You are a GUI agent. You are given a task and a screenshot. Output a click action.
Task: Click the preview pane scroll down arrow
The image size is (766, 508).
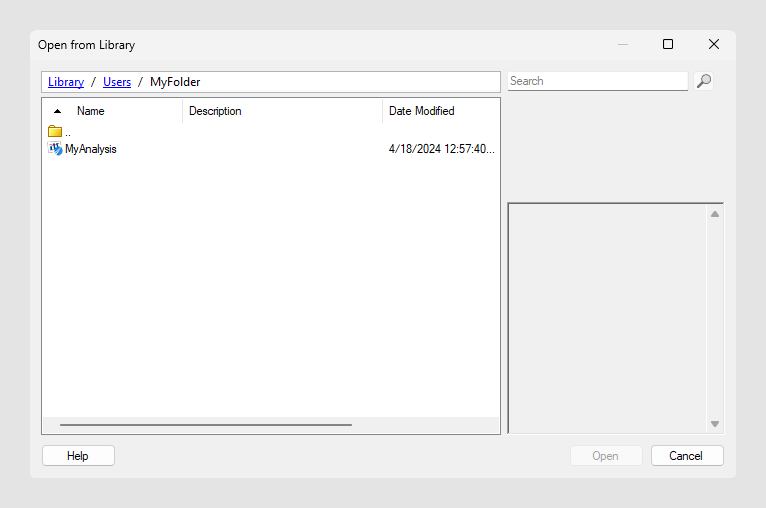(715, 424)
